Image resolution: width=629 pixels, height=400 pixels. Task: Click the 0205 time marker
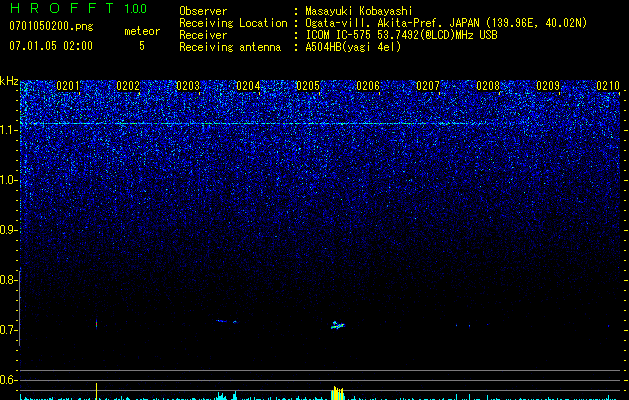click(308, 86)
